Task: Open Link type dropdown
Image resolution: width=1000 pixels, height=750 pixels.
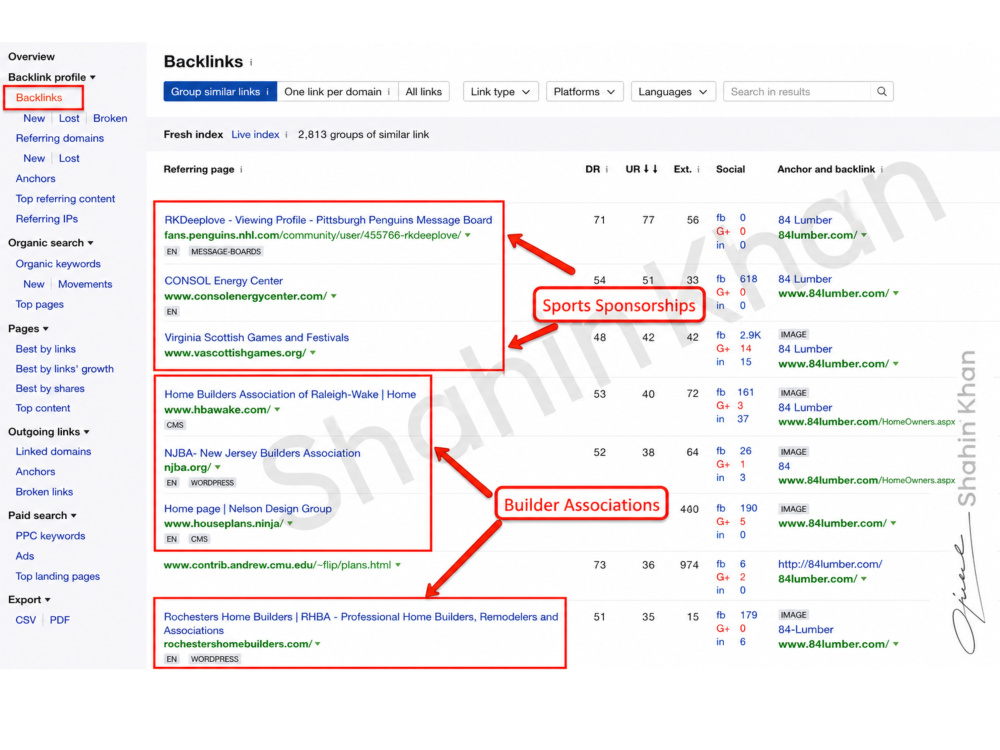Action: click(x=501, y=91)
